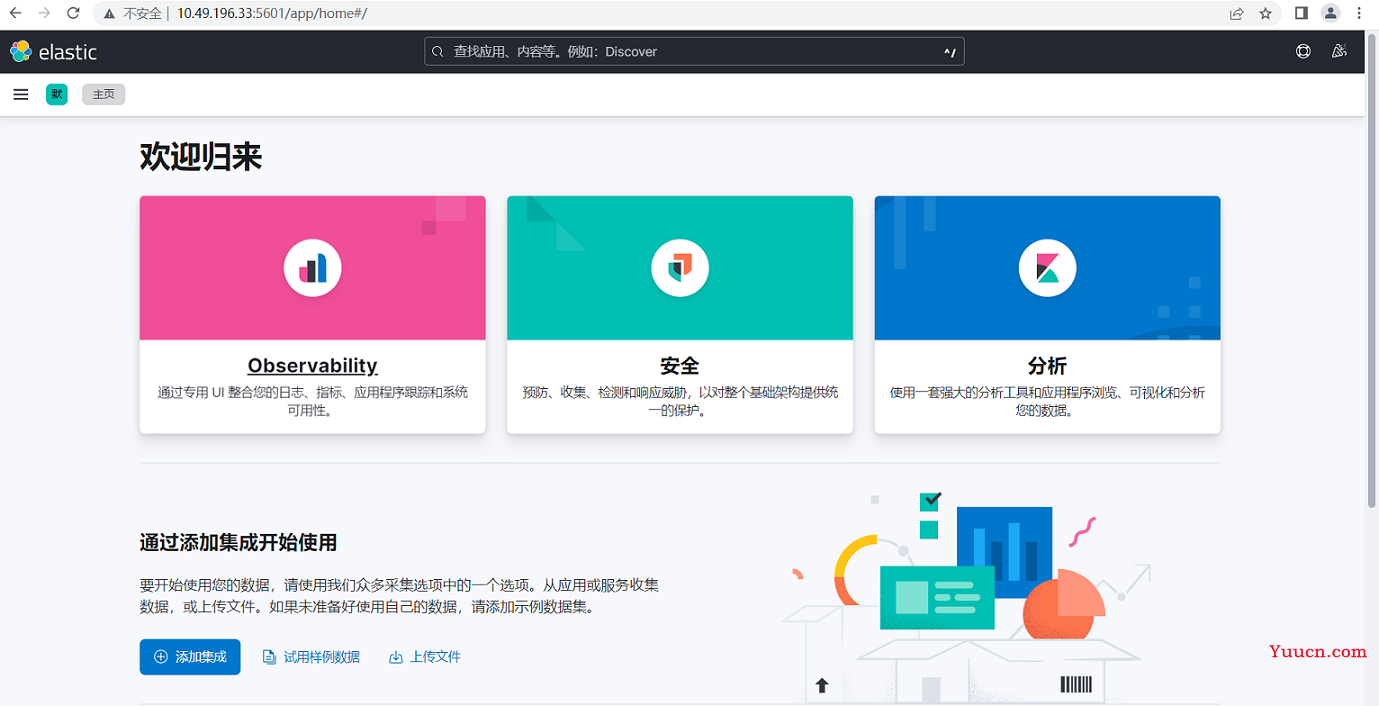Click the 主页 breadcrumb
Viewport: 1379px width, 706px height.
click(103, 95)
